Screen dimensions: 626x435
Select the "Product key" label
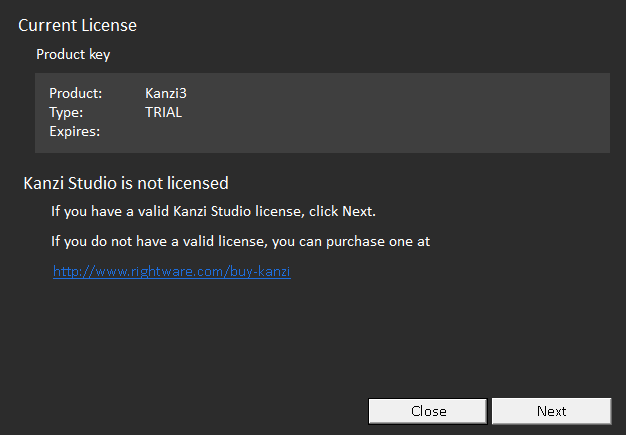[x=73, y=55]
